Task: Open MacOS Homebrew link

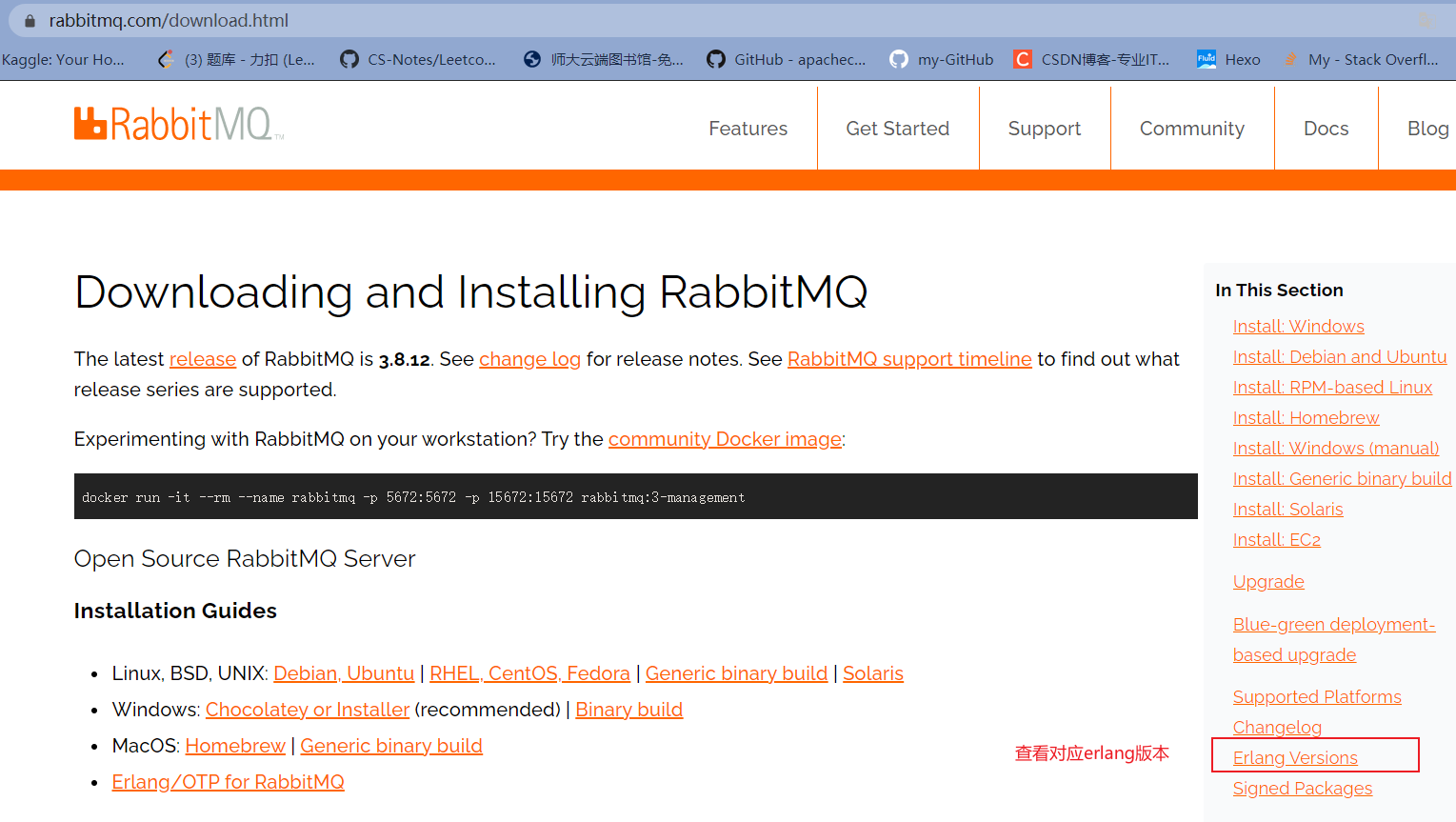Action: coord(235,746)
